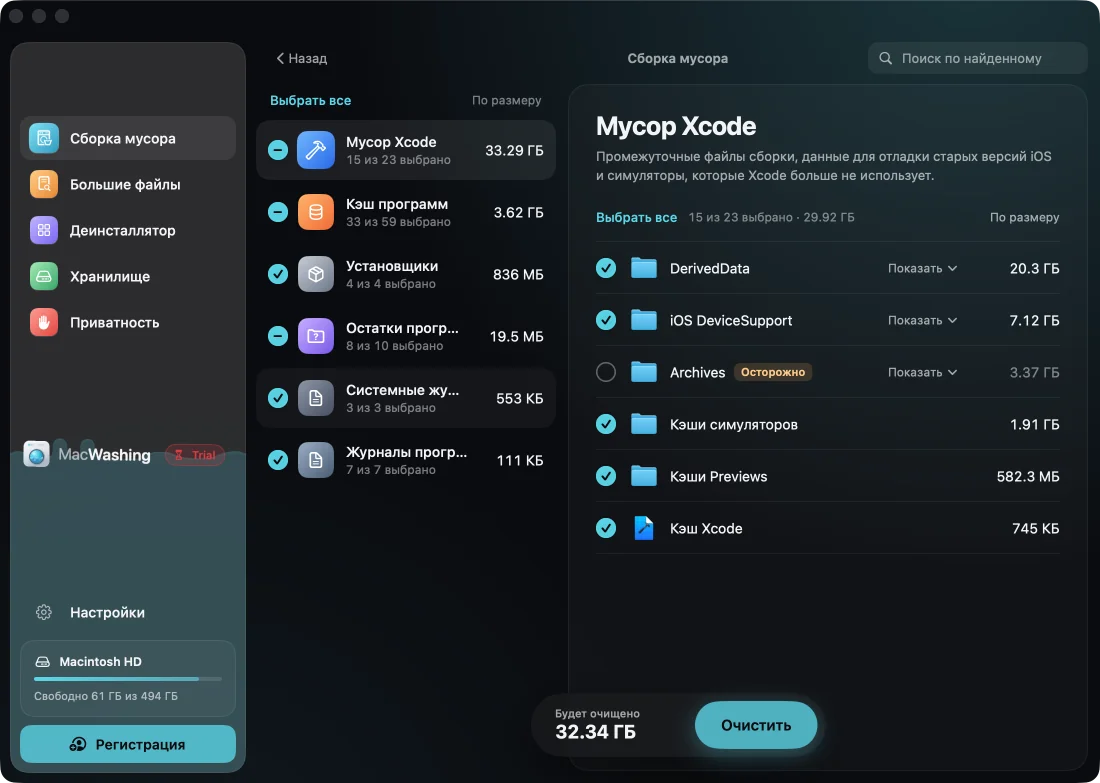The image size is (1100, 783).
Task: Click the MacWashing app logo icon
Action: [x=36, y=455]
